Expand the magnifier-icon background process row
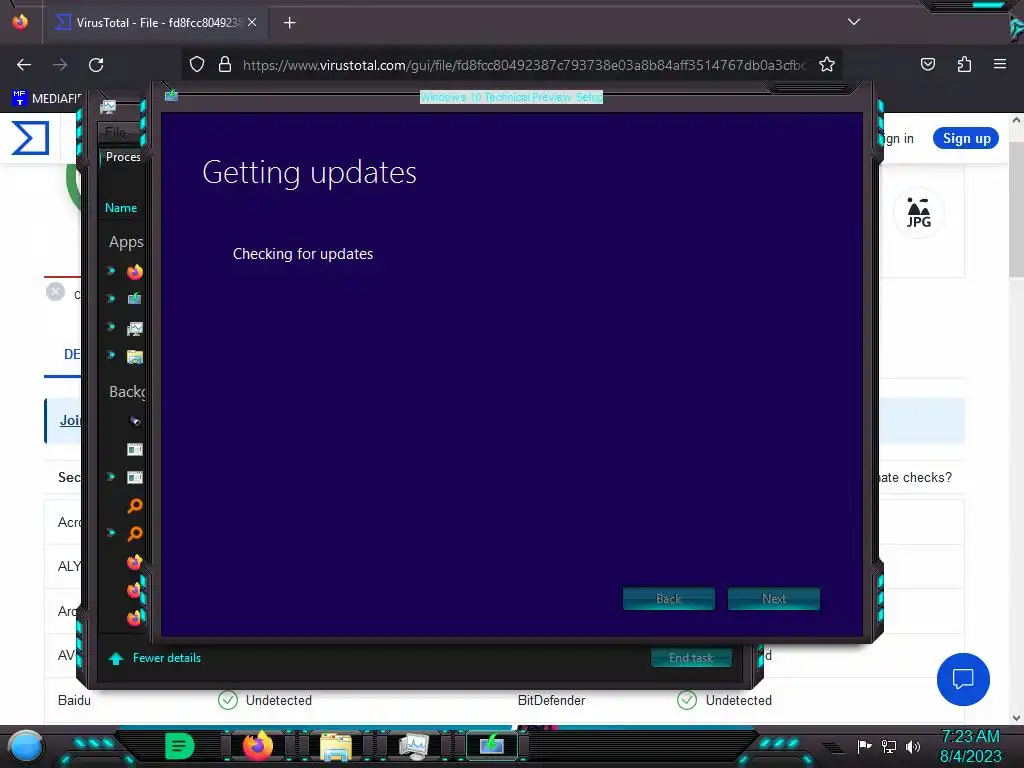 pyautogui.click(x=111, y=533)
